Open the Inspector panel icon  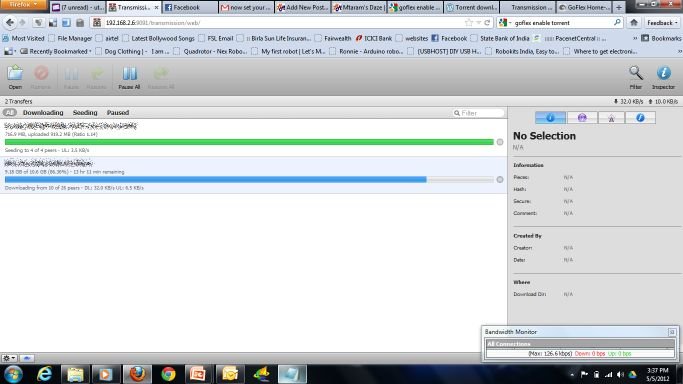point(663,77)
